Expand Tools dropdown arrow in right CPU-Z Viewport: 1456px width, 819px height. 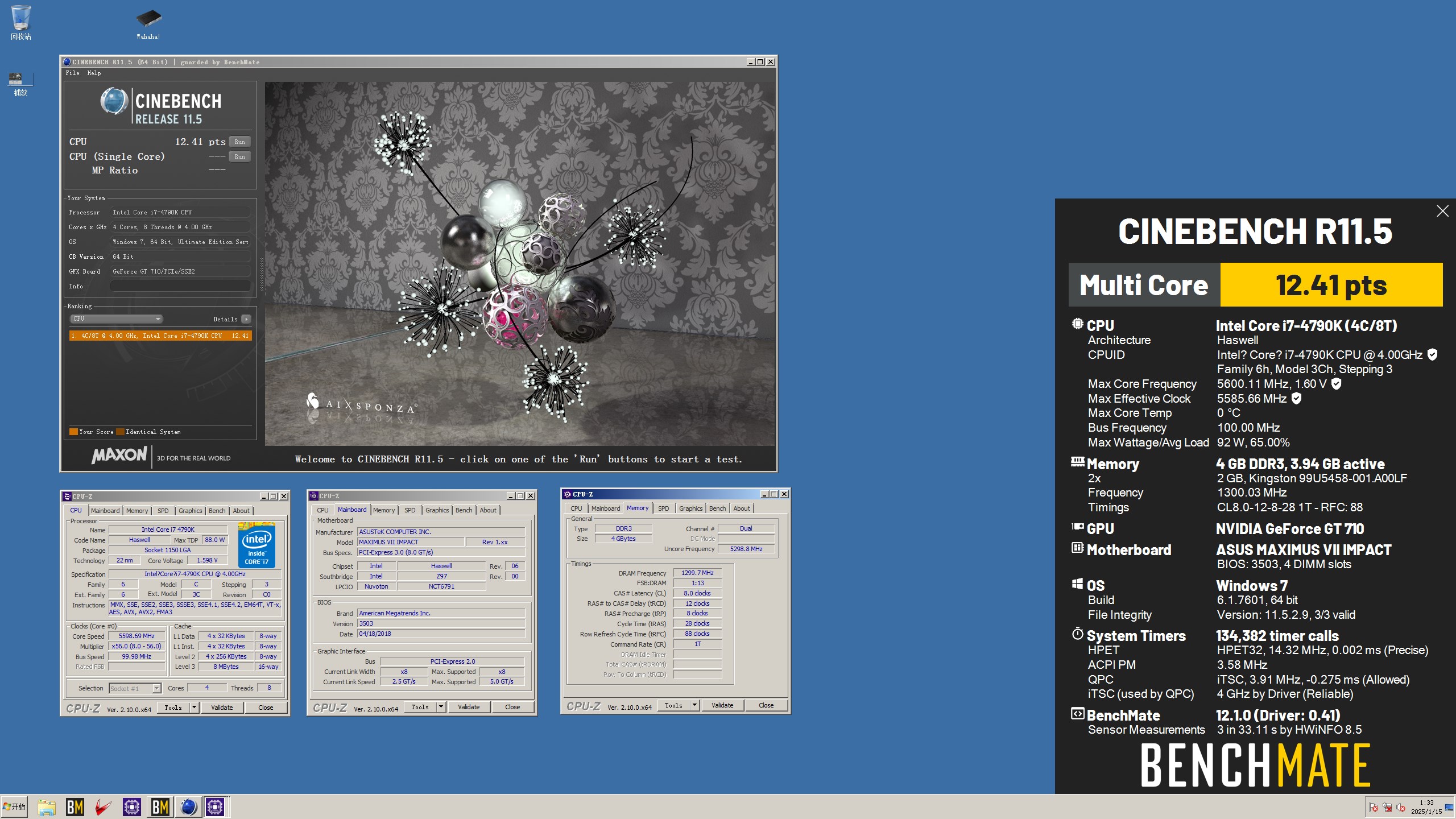coord(694,705)
